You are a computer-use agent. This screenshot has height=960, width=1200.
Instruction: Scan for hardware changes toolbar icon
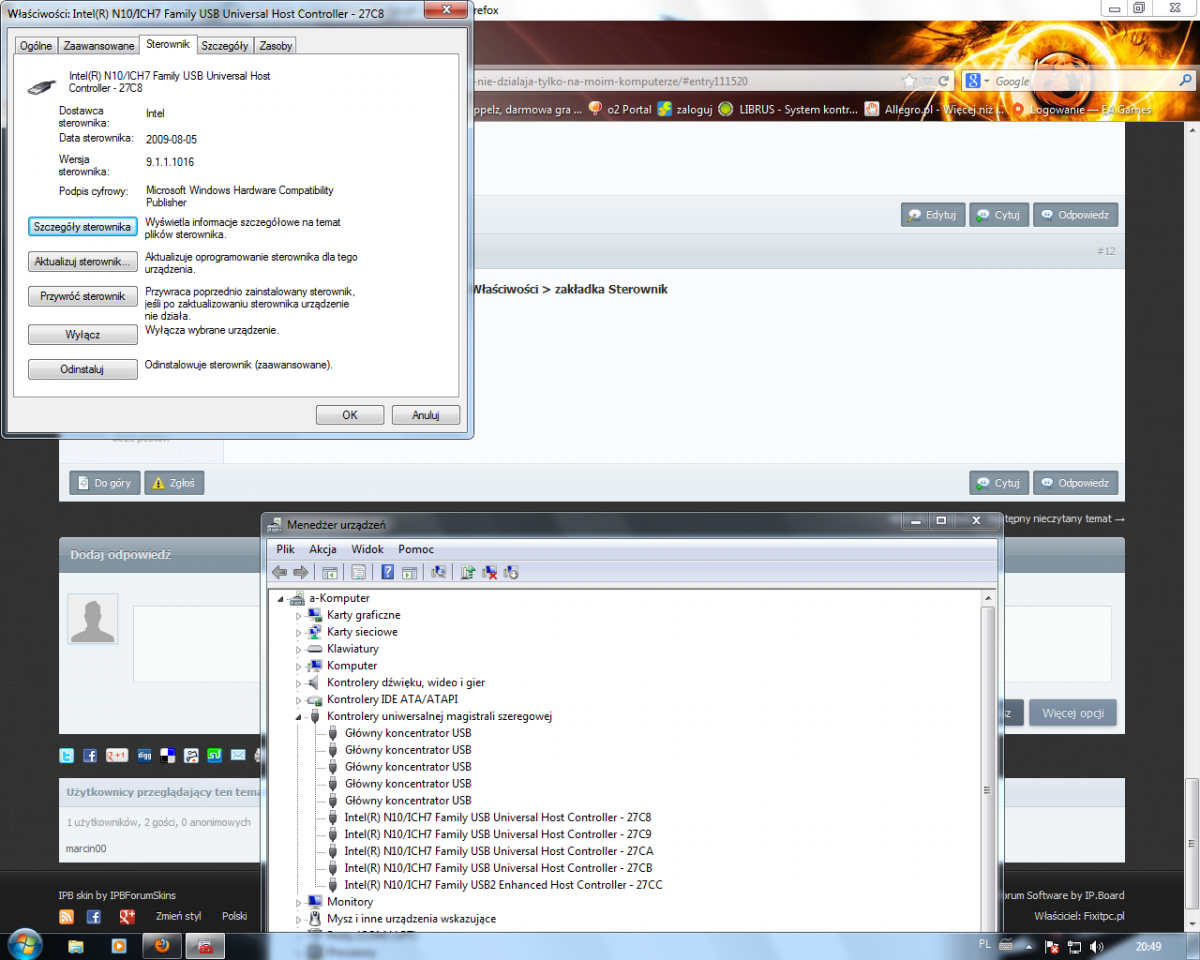point(438,572)
